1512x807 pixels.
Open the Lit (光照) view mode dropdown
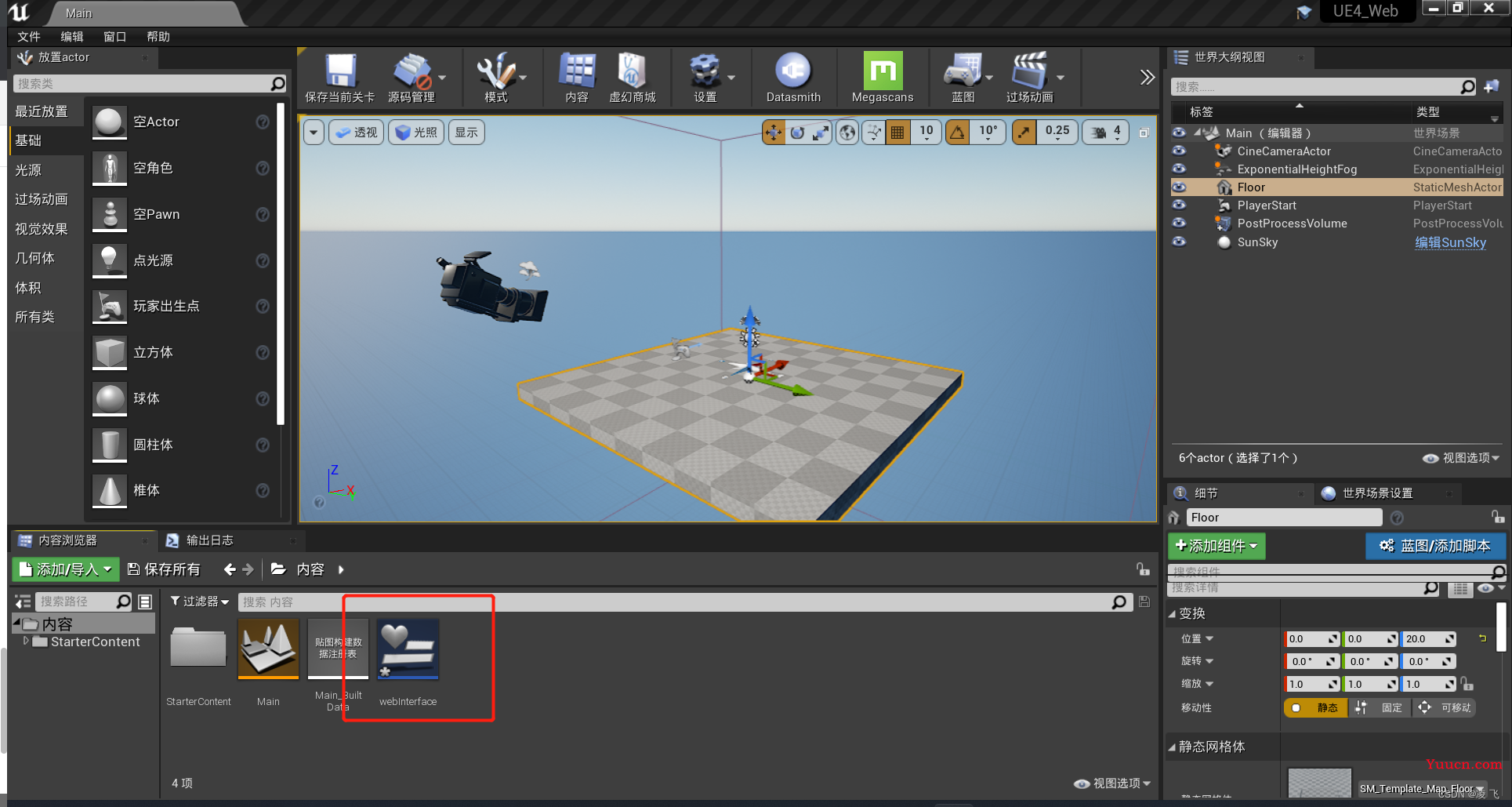[416, 133]
